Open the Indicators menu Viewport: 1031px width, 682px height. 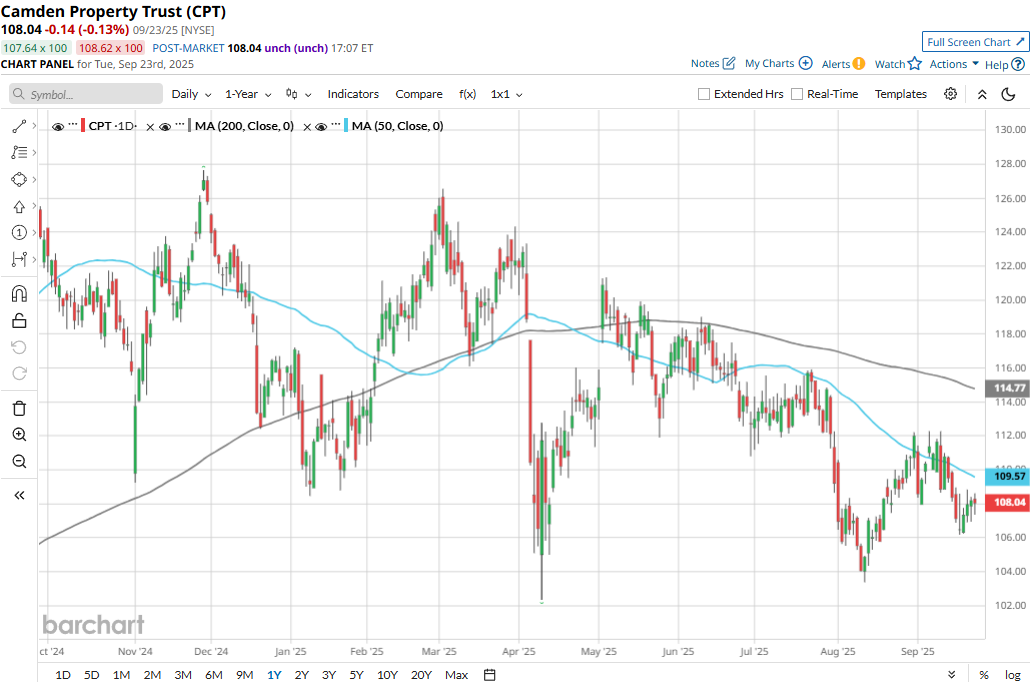353,94
